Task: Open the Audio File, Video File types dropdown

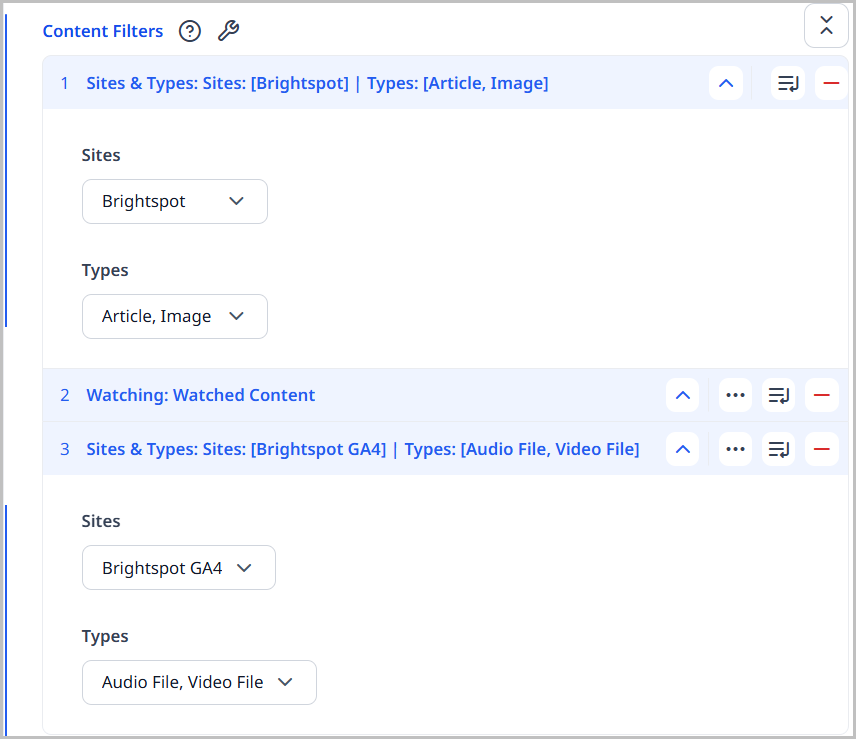Action: 199,682
